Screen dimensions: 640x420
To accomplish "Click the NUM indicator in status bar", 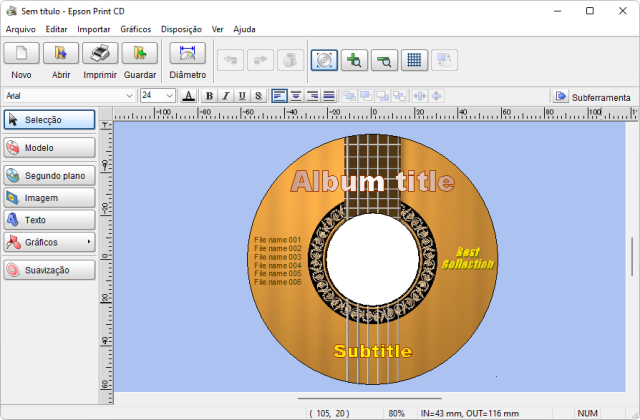I will click(587, 413).
